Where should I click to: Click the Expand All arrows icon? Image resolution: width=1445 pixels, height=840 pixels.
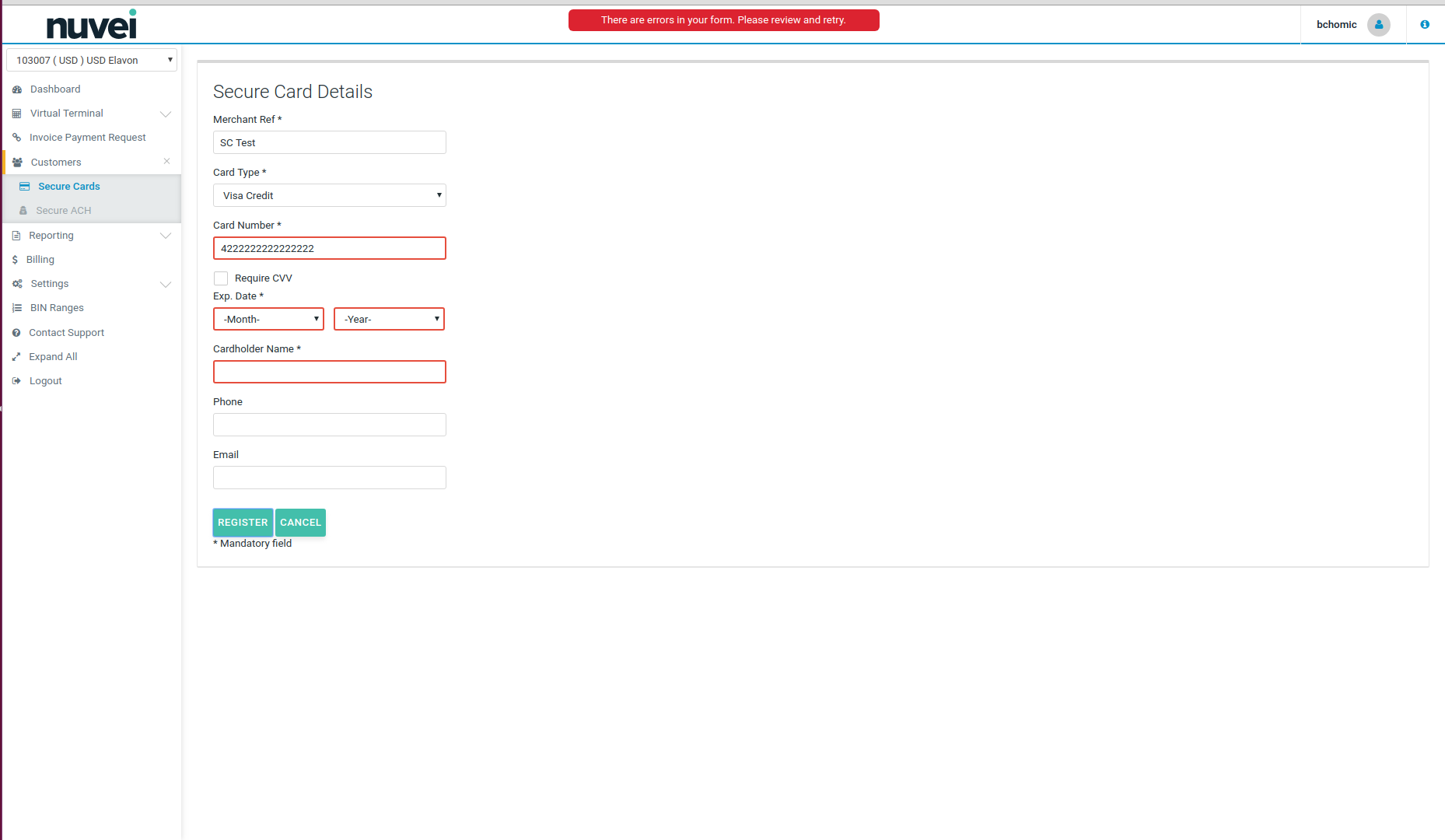pos(16,357)
